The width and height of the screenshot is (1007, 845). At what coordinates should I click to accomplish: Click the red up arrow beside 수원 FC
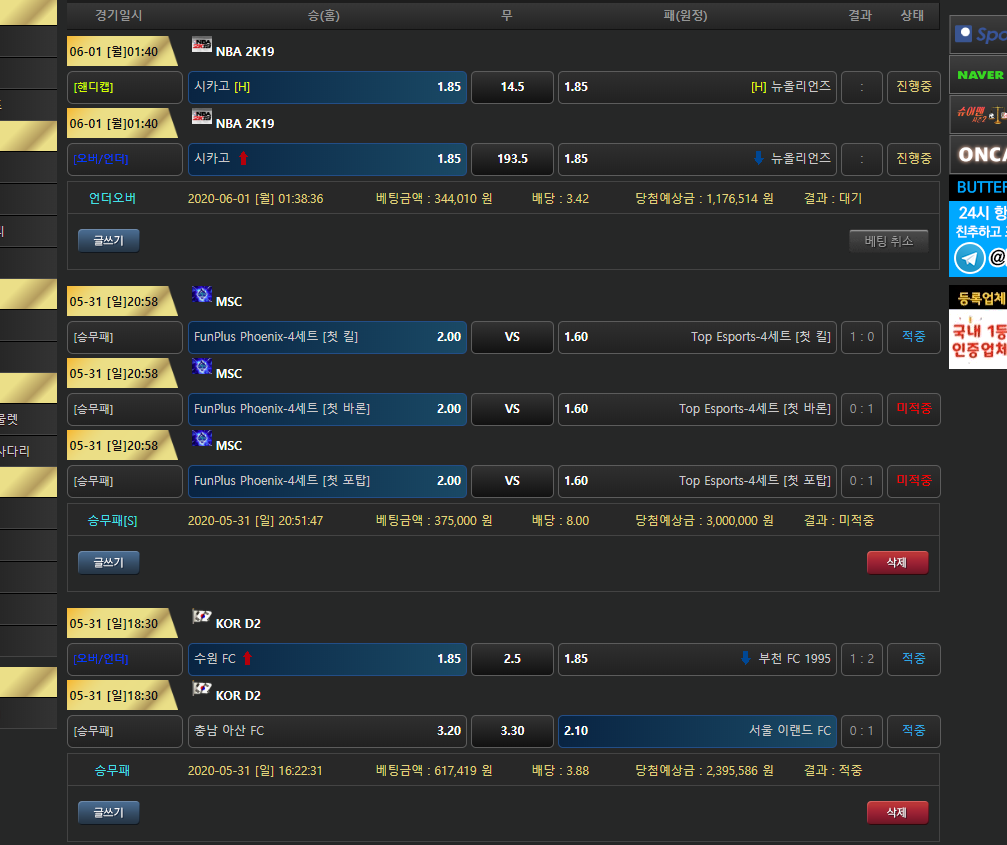coord(247,659)
